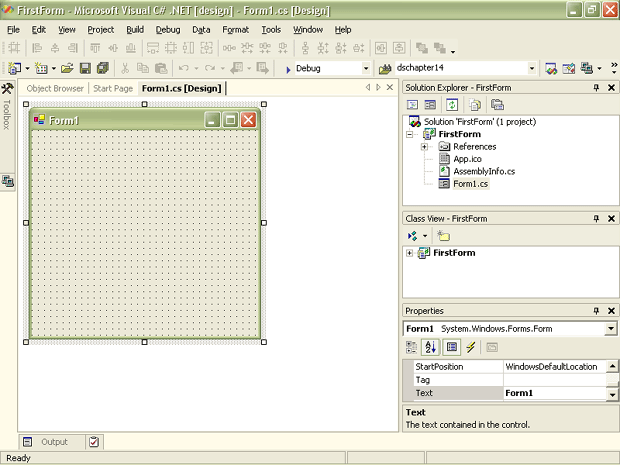
Task: Click the Redo arrow icon
Action: click(210, 68)
